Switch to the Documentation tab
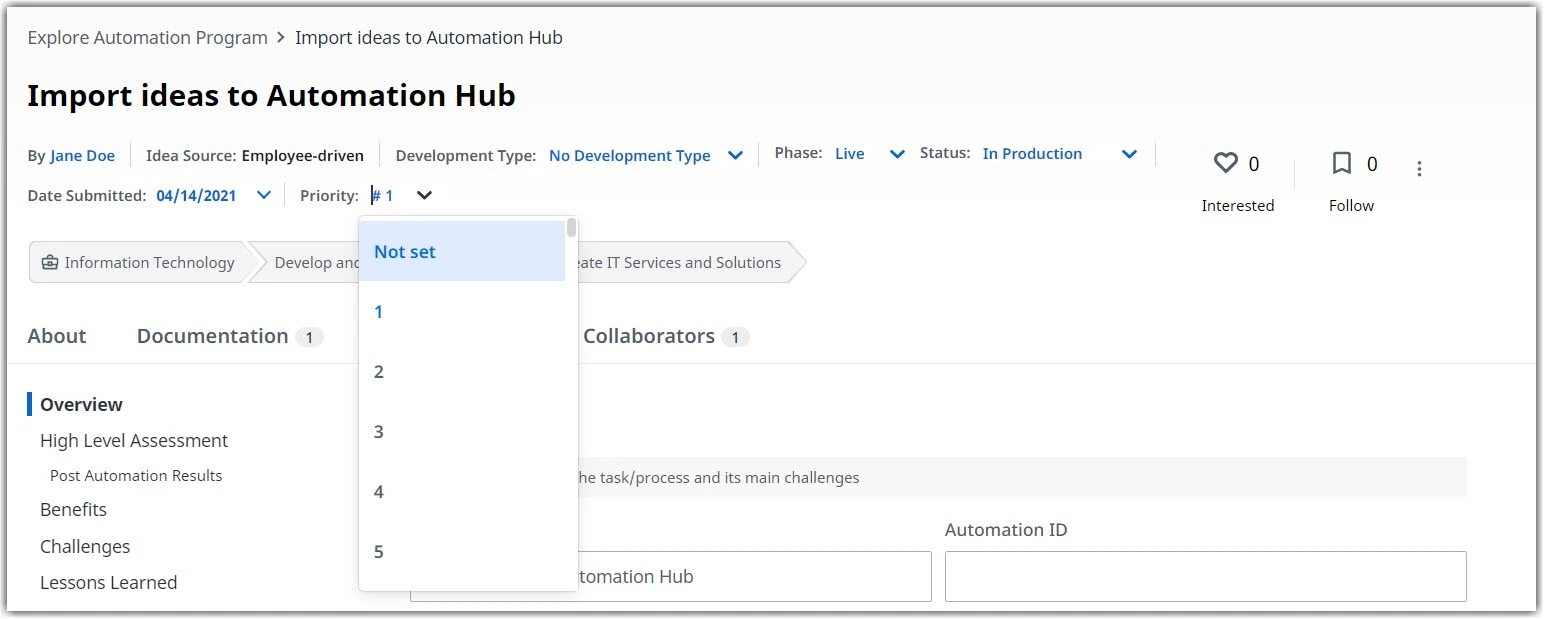Viewport: 1544px width, 619px height. [229, 336]
